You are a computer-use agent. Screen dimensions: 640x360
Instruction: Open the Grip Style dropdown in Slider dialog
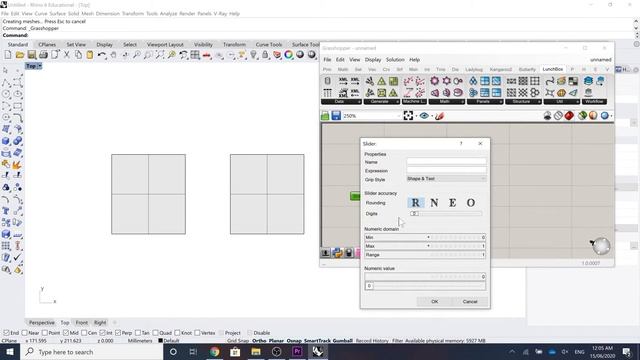pos(446,179)
